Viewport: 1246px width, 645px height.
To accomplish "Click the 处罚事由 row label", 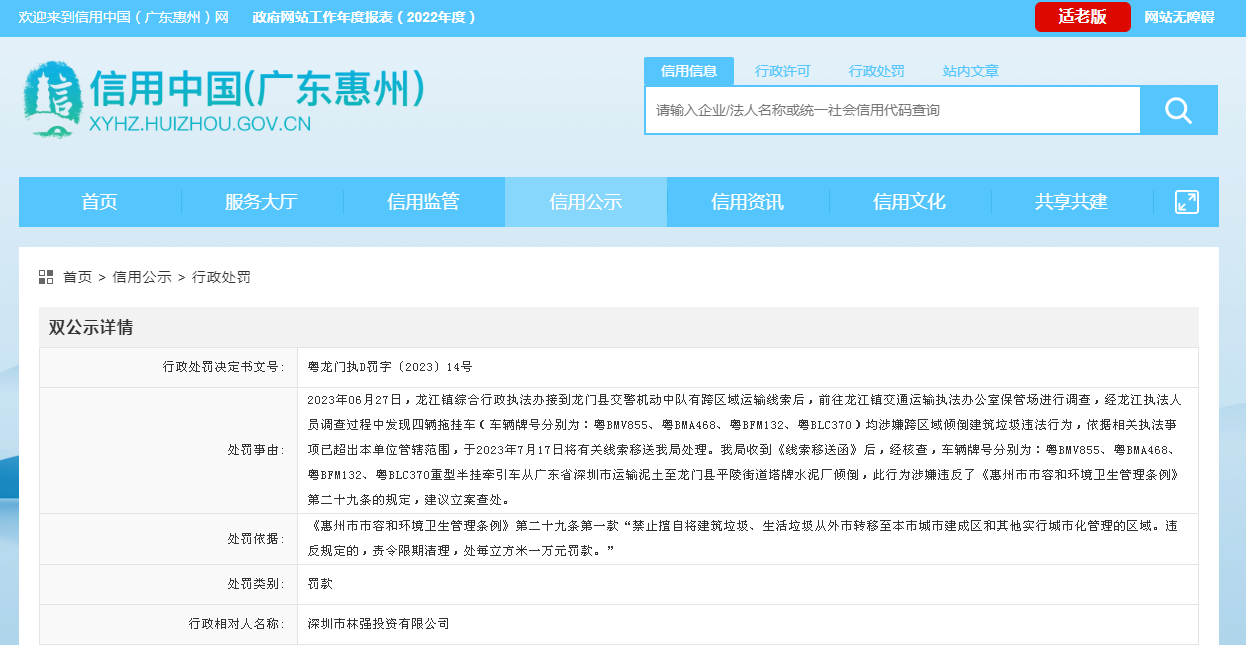I will tap(256, 450).
